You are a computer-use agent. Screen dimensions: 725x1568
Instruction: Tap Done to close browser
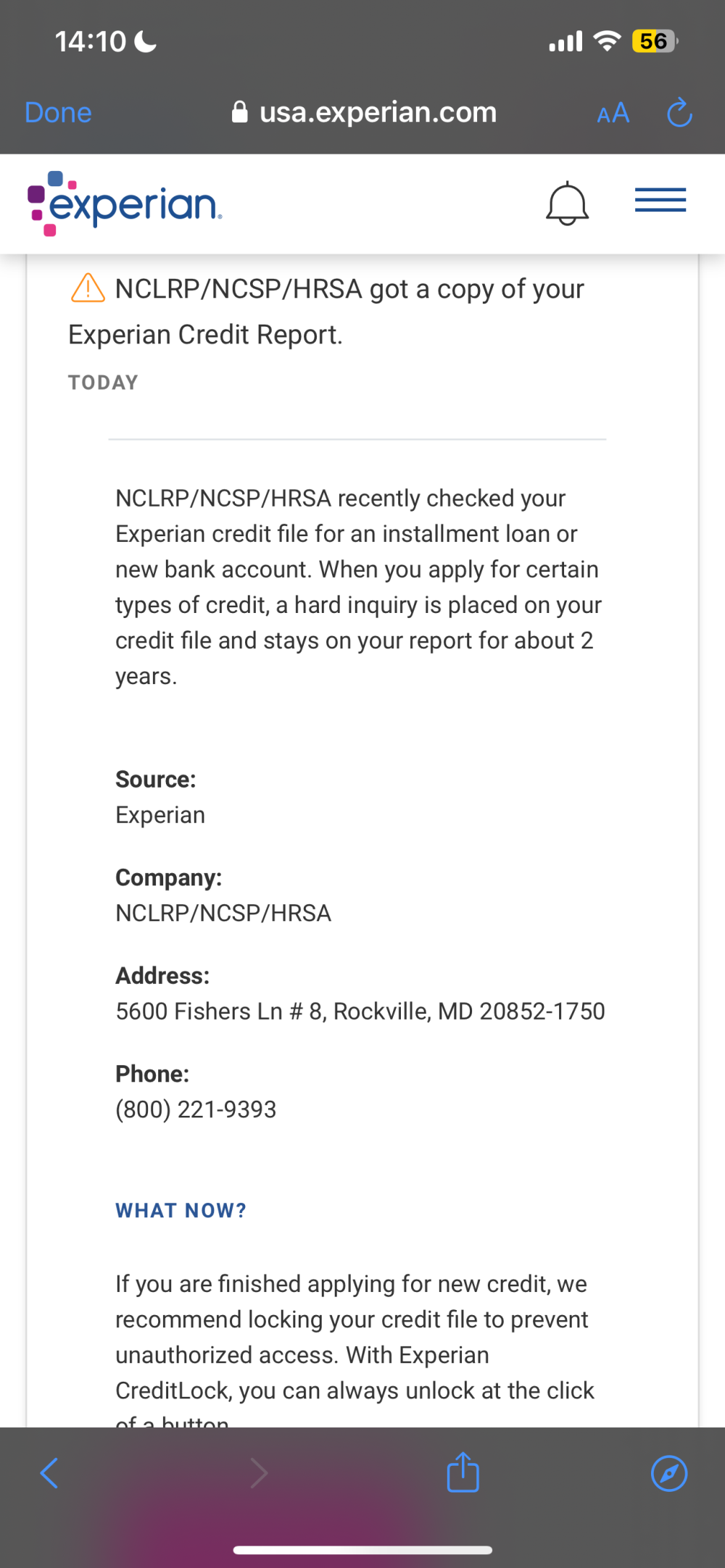pyautogui.click(x=58, y=113)
